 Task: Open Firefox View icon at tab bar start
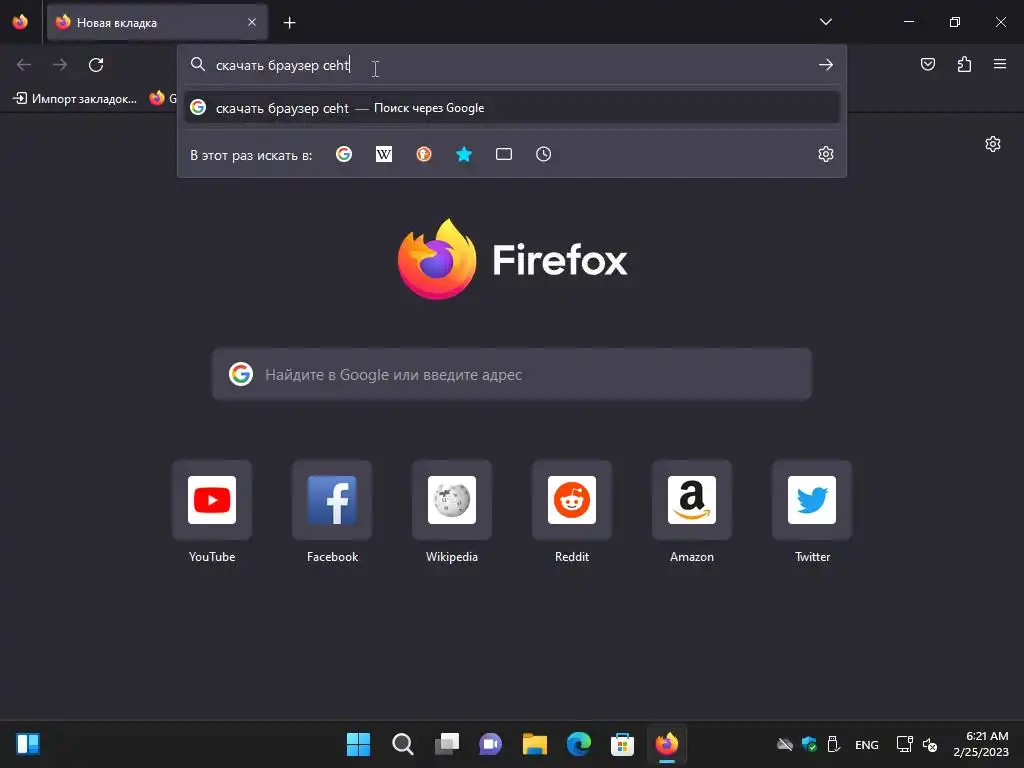pos(20,22)
